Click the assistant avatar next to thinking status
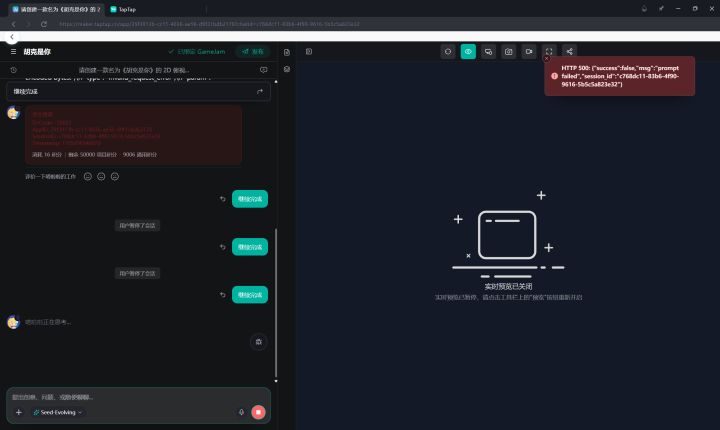This screenshot has height=430, width=720. pyautogui.click(x=13, y=322)
